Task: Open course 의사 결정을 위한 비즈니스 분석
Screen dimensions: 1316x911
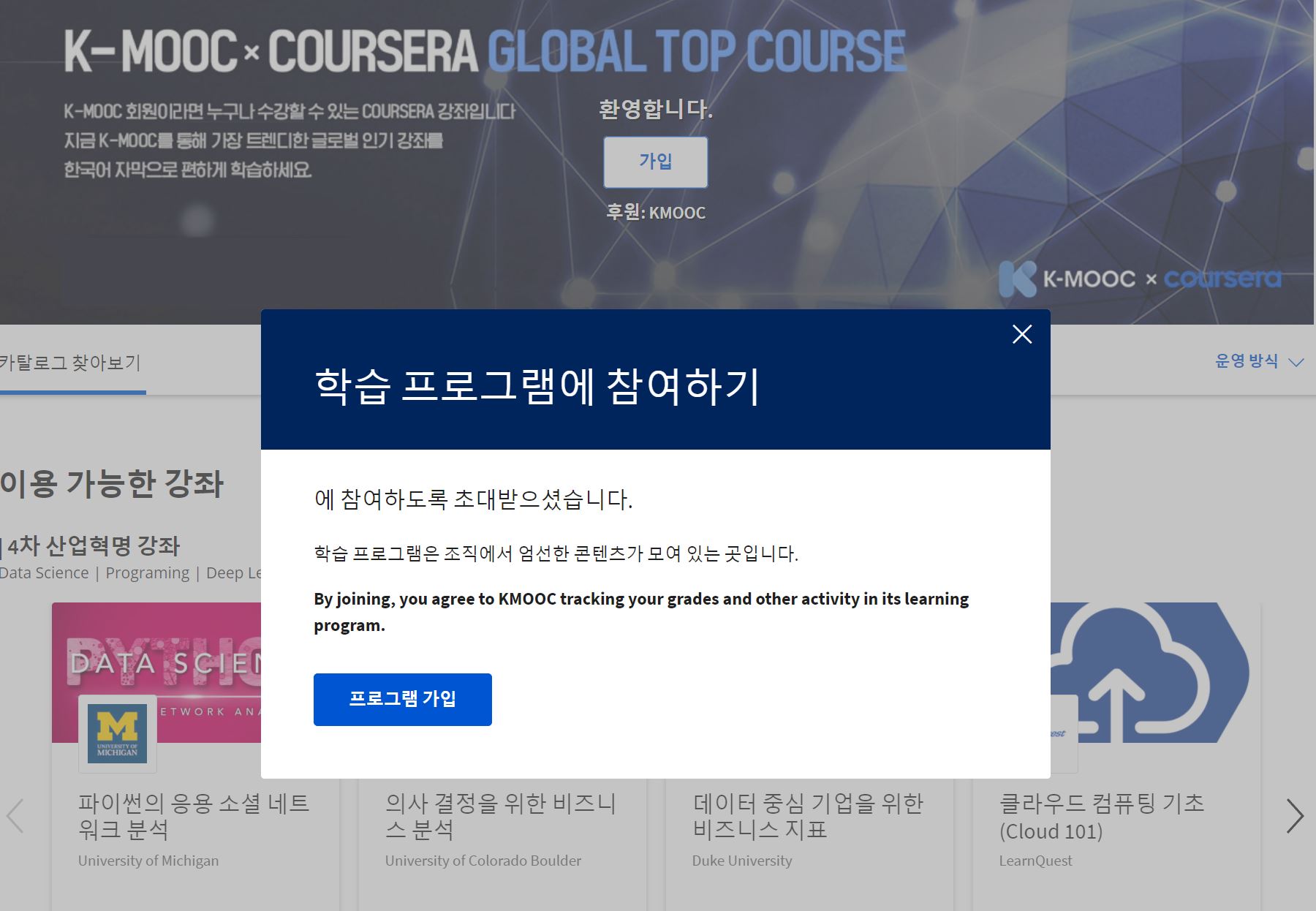Action: [501, 816]
